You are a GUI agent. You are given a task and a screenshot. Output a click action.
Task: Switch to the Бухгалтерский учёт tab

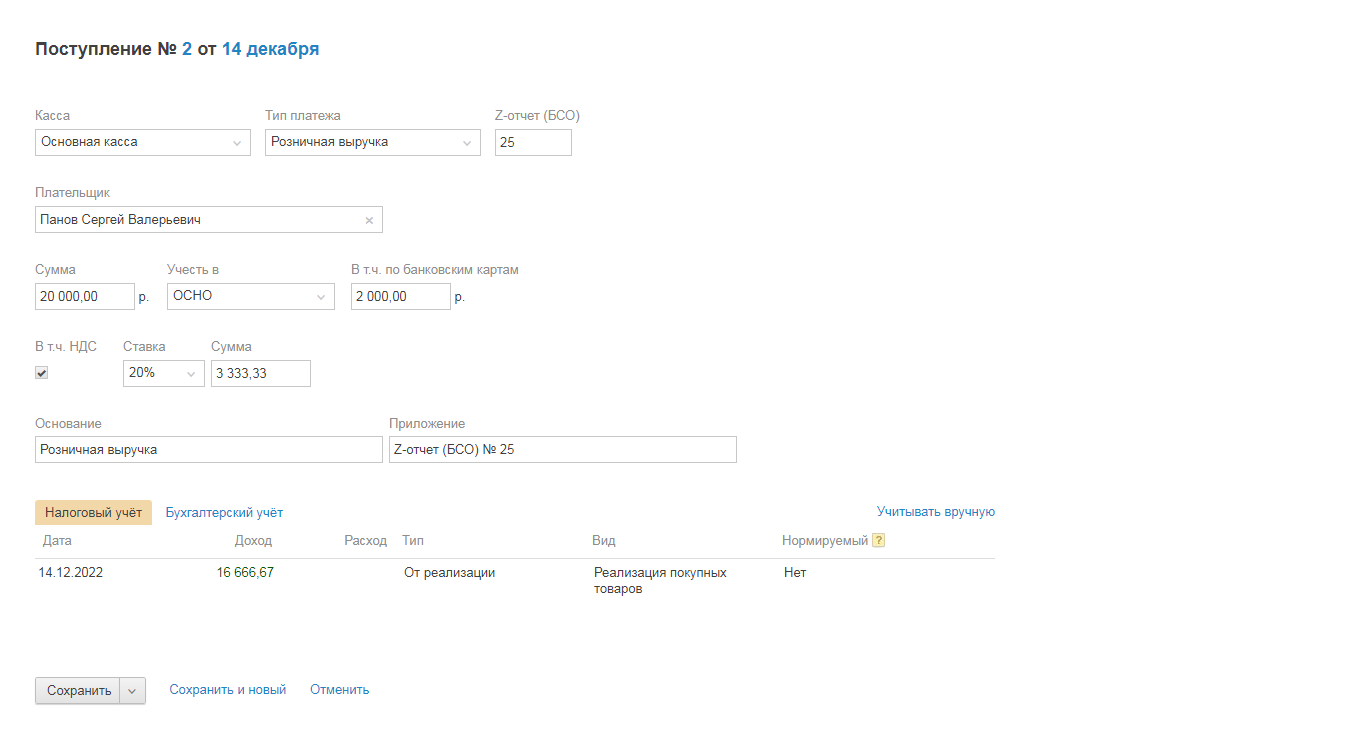coord(224,513)
